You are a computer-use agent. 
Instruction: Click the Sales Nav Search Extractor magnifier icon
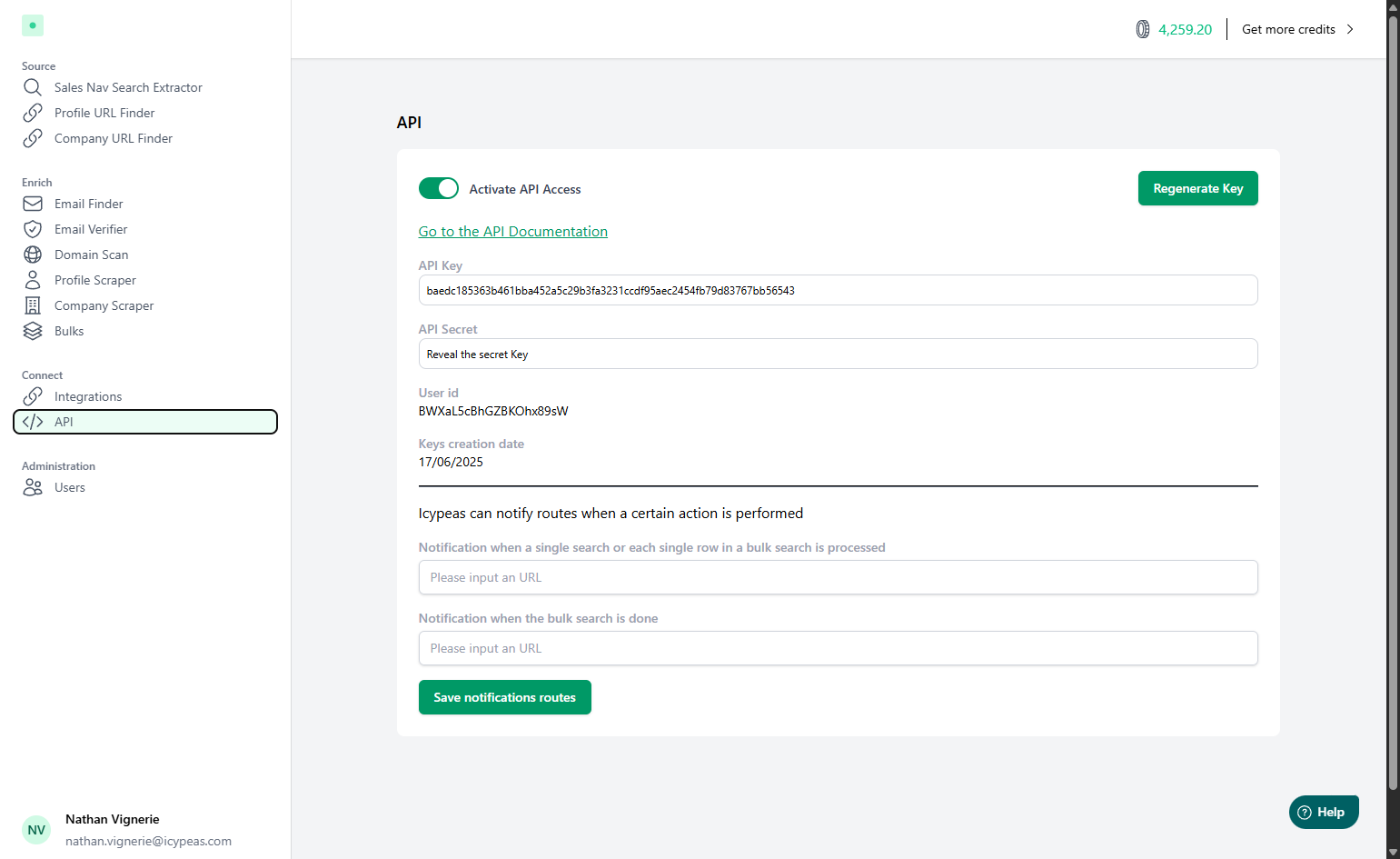(x=33, y=87)
